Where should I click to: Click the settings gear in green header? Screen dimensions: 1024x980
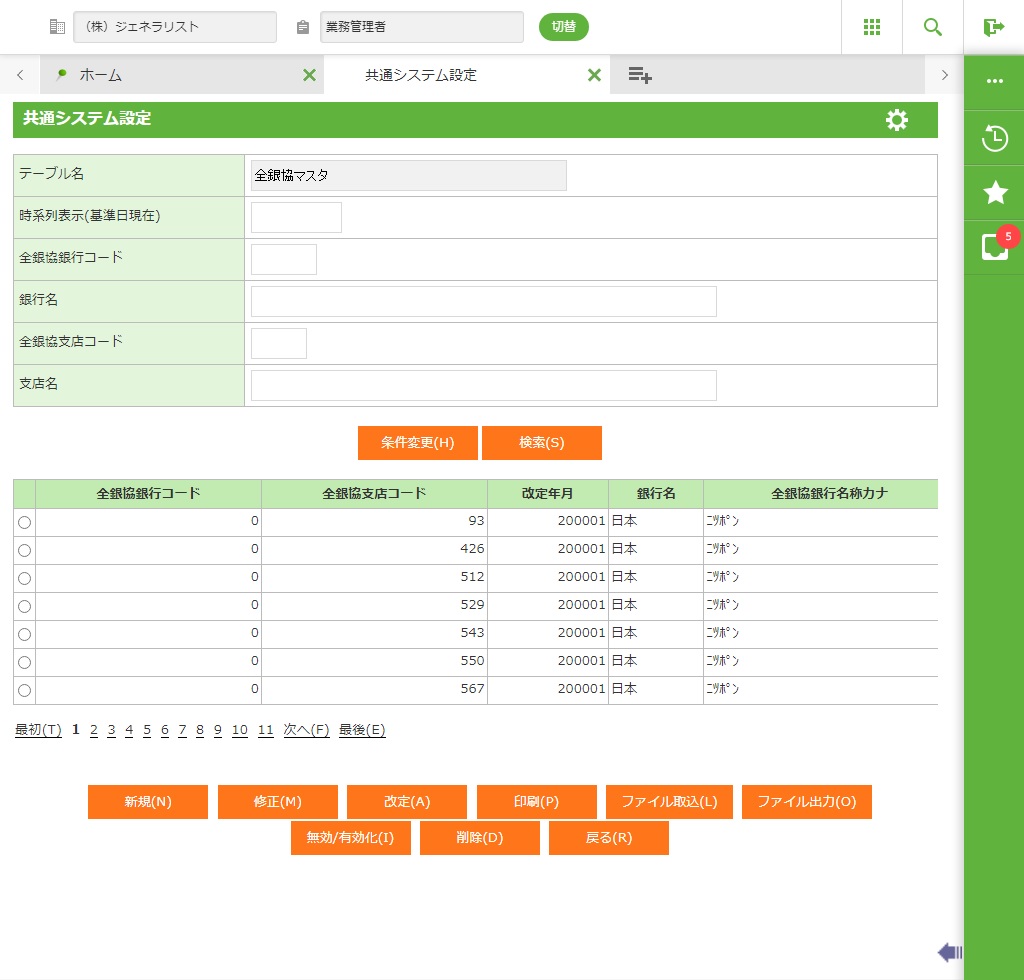[897, 120]
